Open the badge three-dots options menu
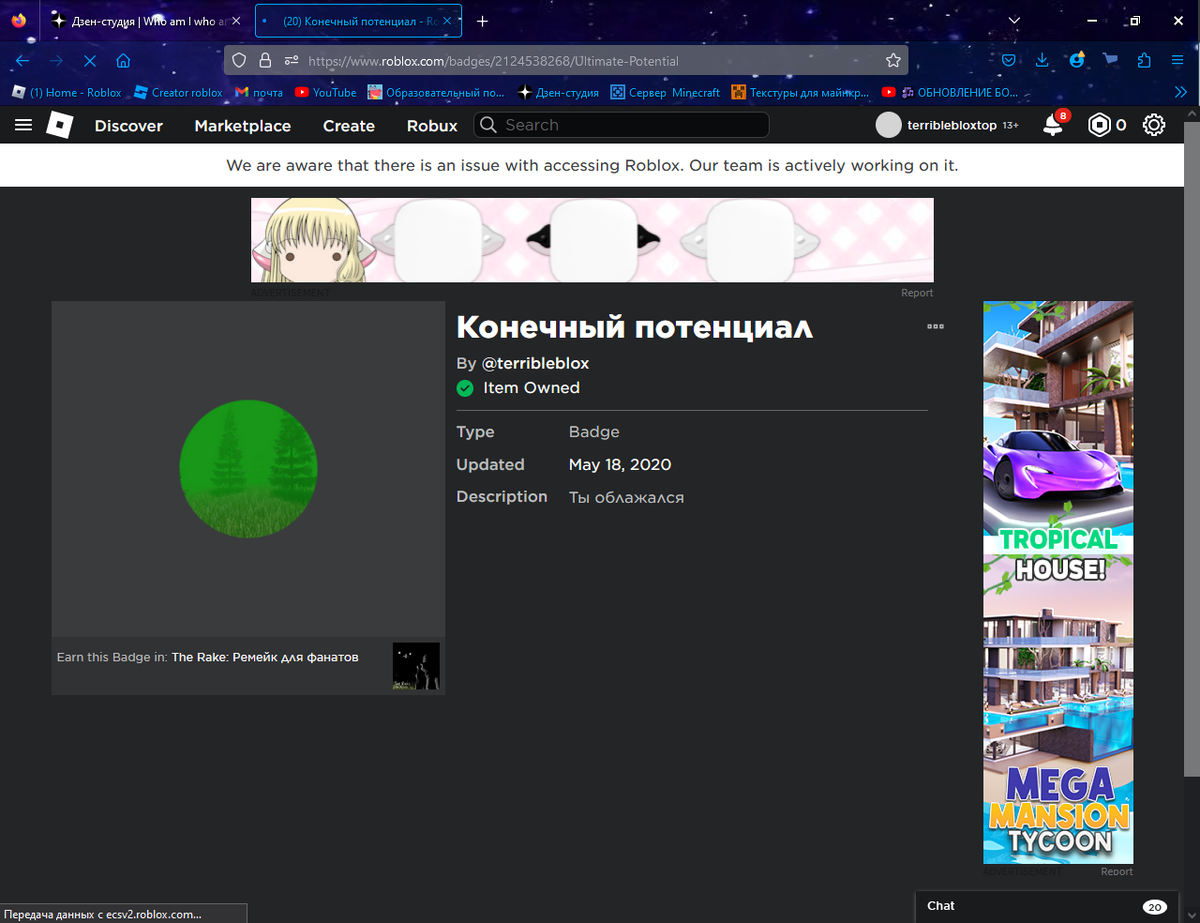Screen dimensions: 1200x923 point(935,326)
